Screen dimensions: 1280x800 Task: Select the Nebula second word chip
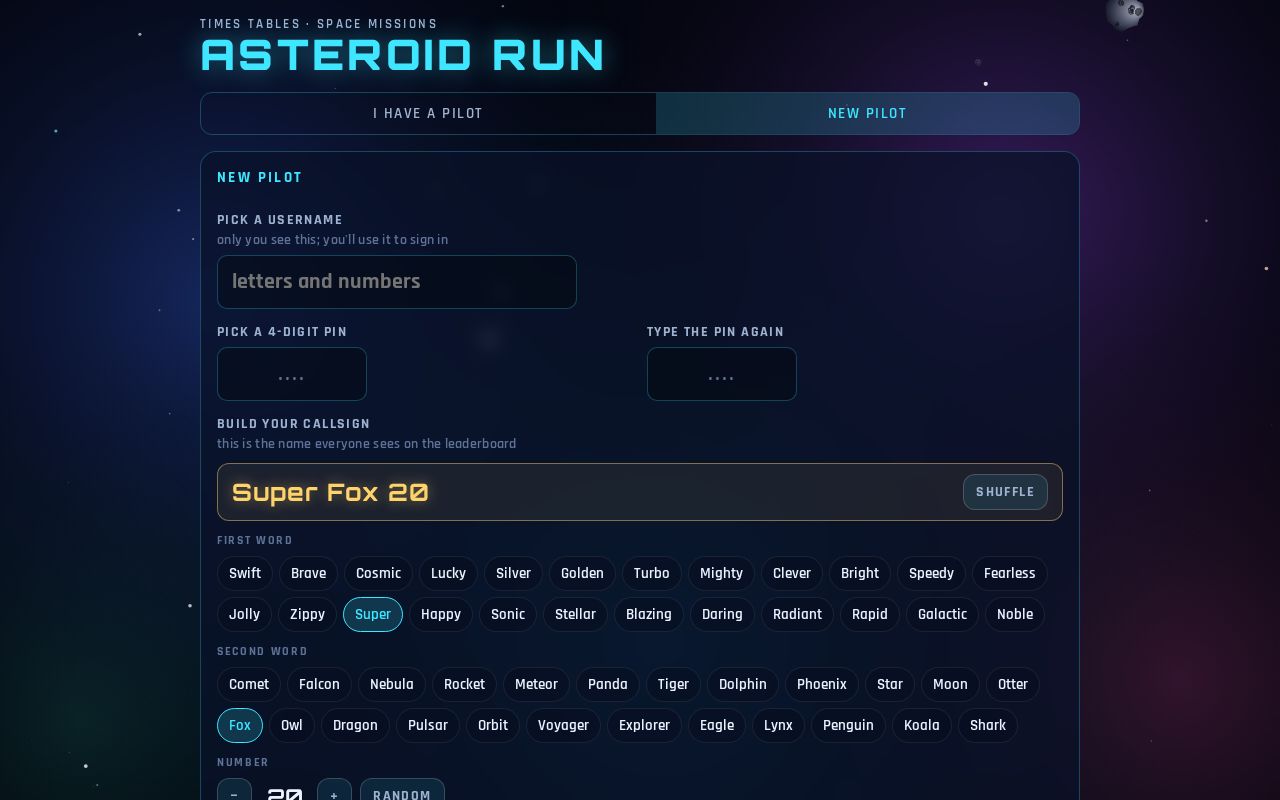(x=392, y=684)
